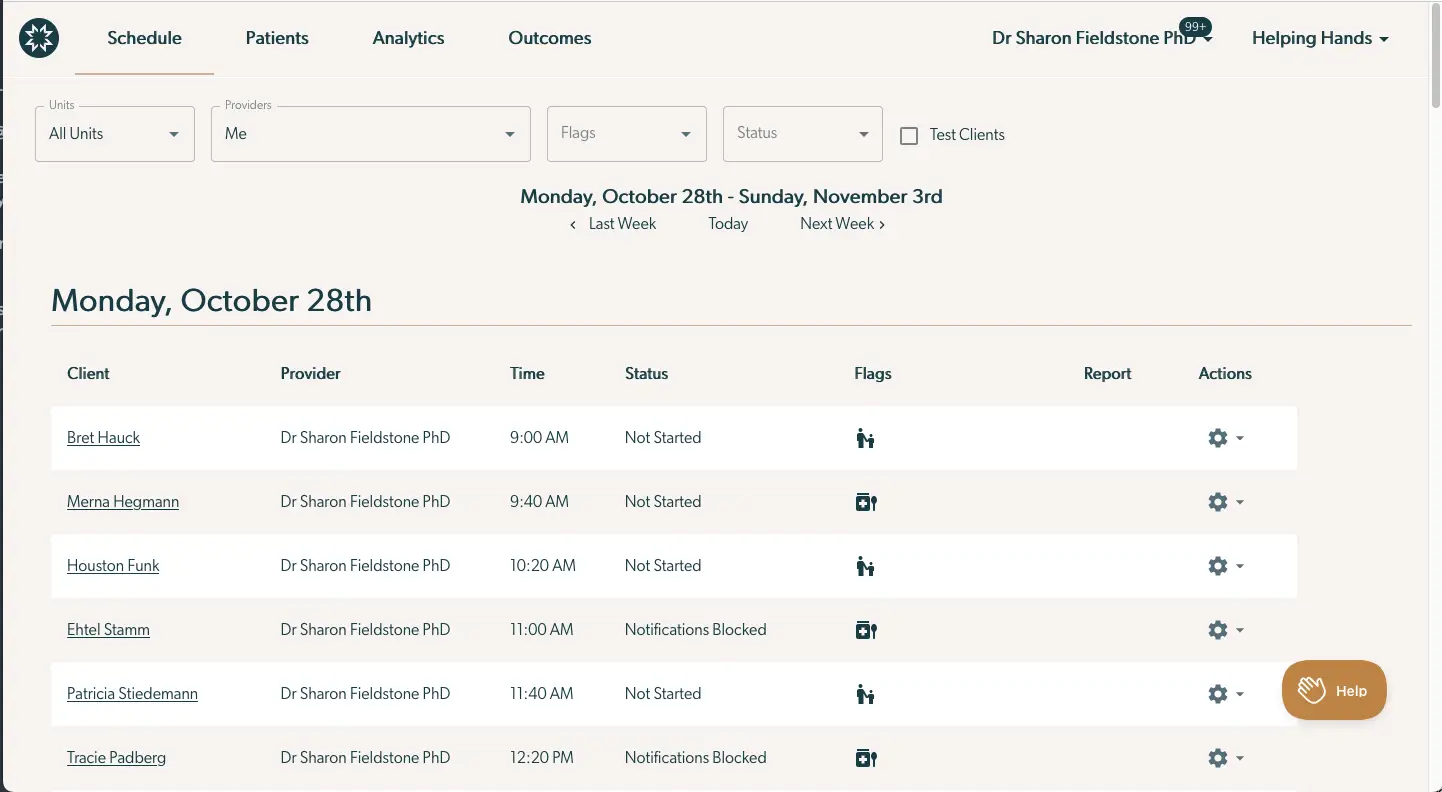Open the actions gear on Tracie Padberg's row
Screen dimensions: 1442x792
(x=1218, y=757)
